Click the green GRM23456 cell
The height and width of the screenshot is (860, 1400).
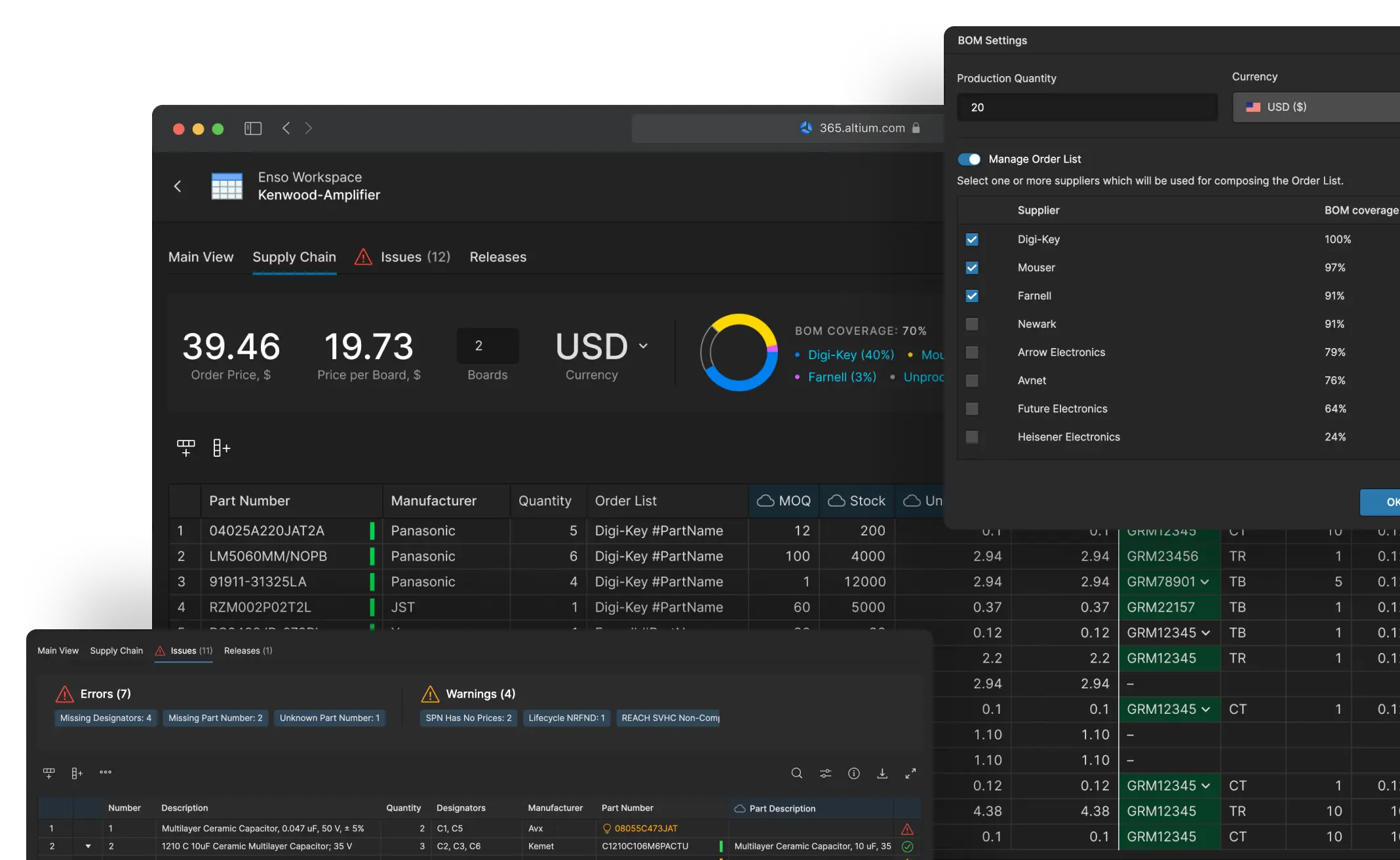[x=1169, y=557]
